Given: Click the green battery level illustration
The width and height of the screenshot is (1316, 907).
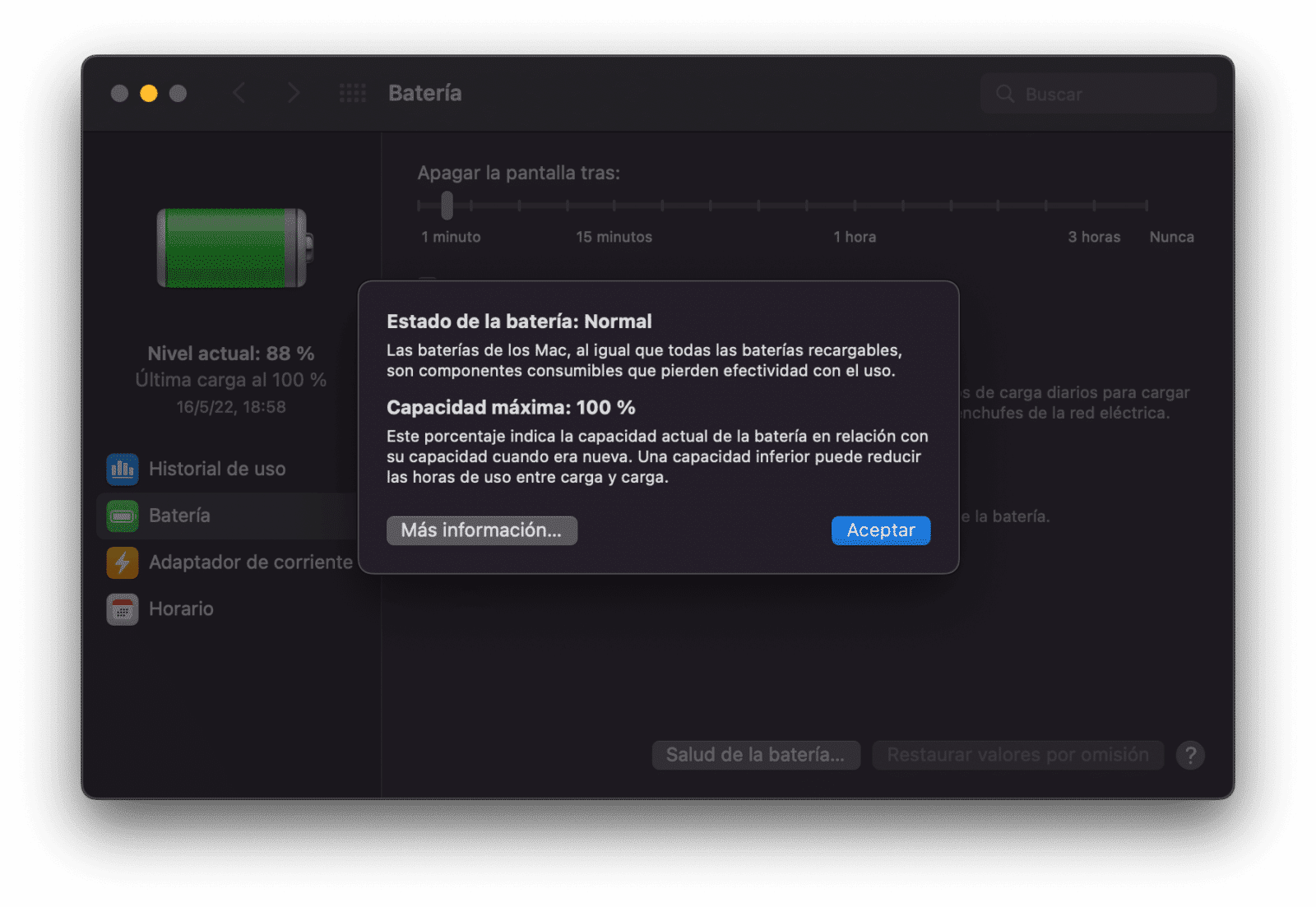Looking at the screenshot, I should coord(231,248).
